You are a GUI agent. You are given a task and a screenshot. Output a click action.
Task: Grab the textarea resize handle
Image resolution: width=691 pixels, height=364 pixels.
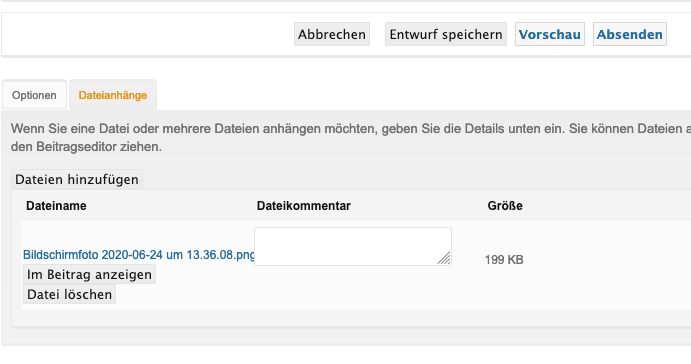click(444, 258)
